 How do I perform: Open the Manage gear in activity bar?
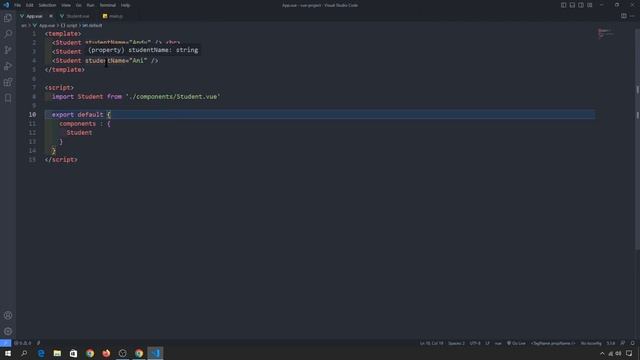8,331
